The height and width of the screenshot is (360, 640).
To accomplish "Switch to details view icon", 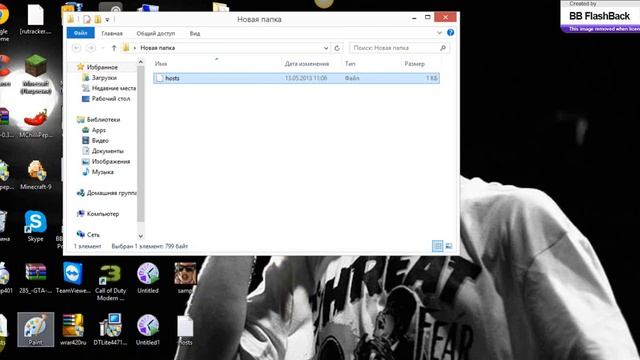I will 438,246.
